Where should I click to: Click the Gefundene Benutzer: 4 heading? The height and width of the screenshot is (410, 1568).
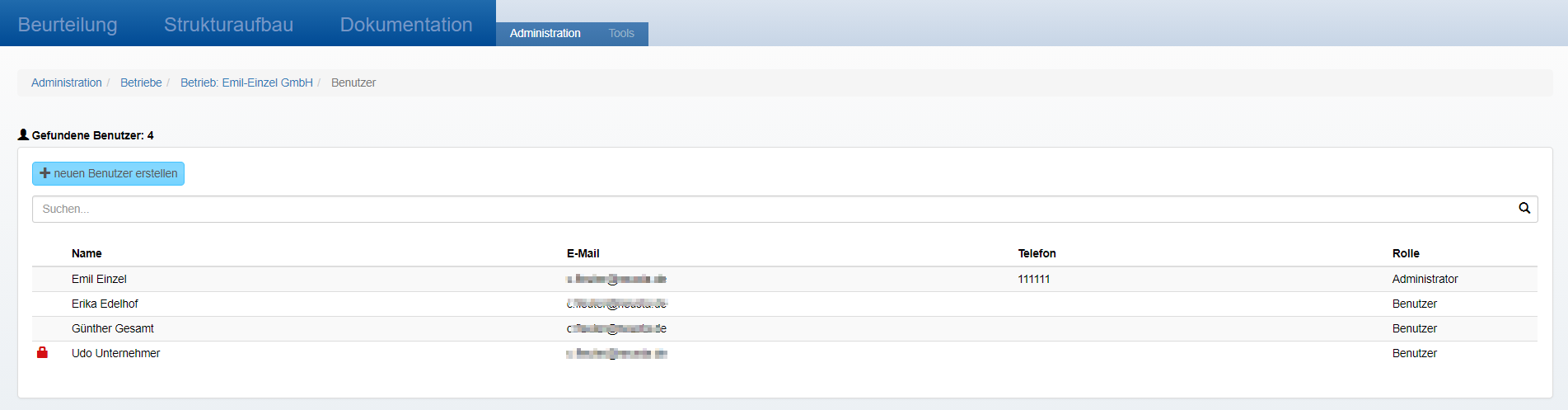pos(92,135)
